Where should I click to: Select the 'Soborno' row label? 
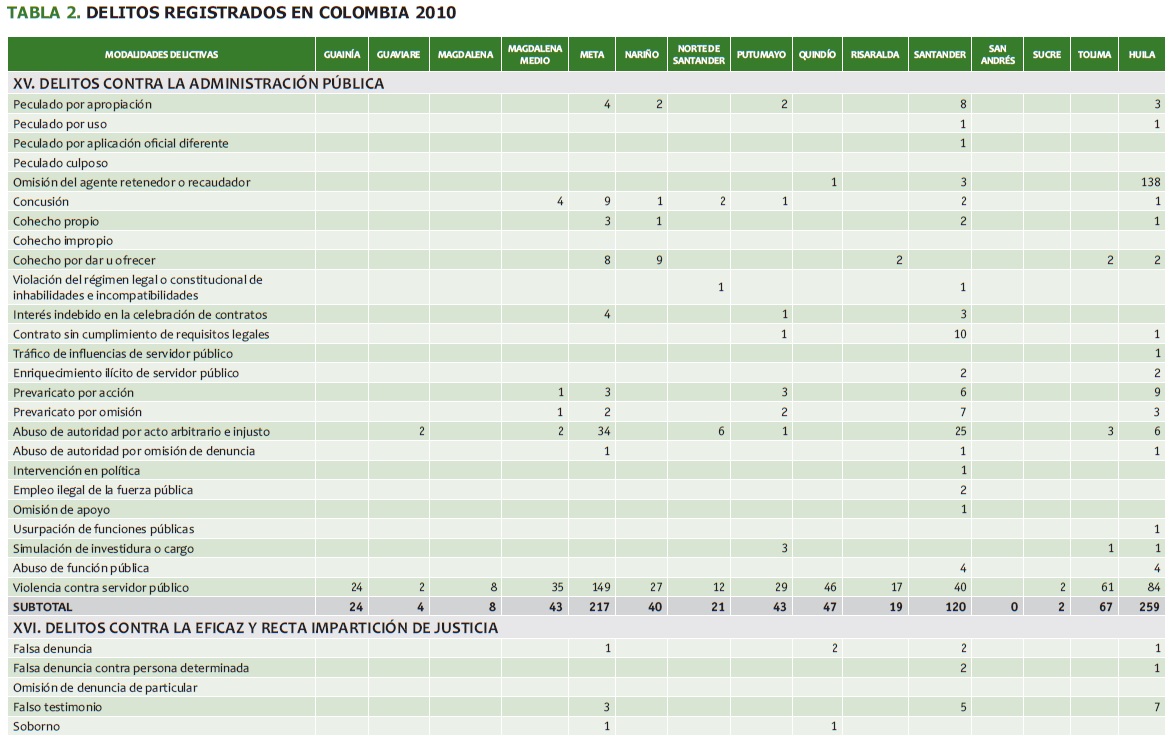pos(37,726)
